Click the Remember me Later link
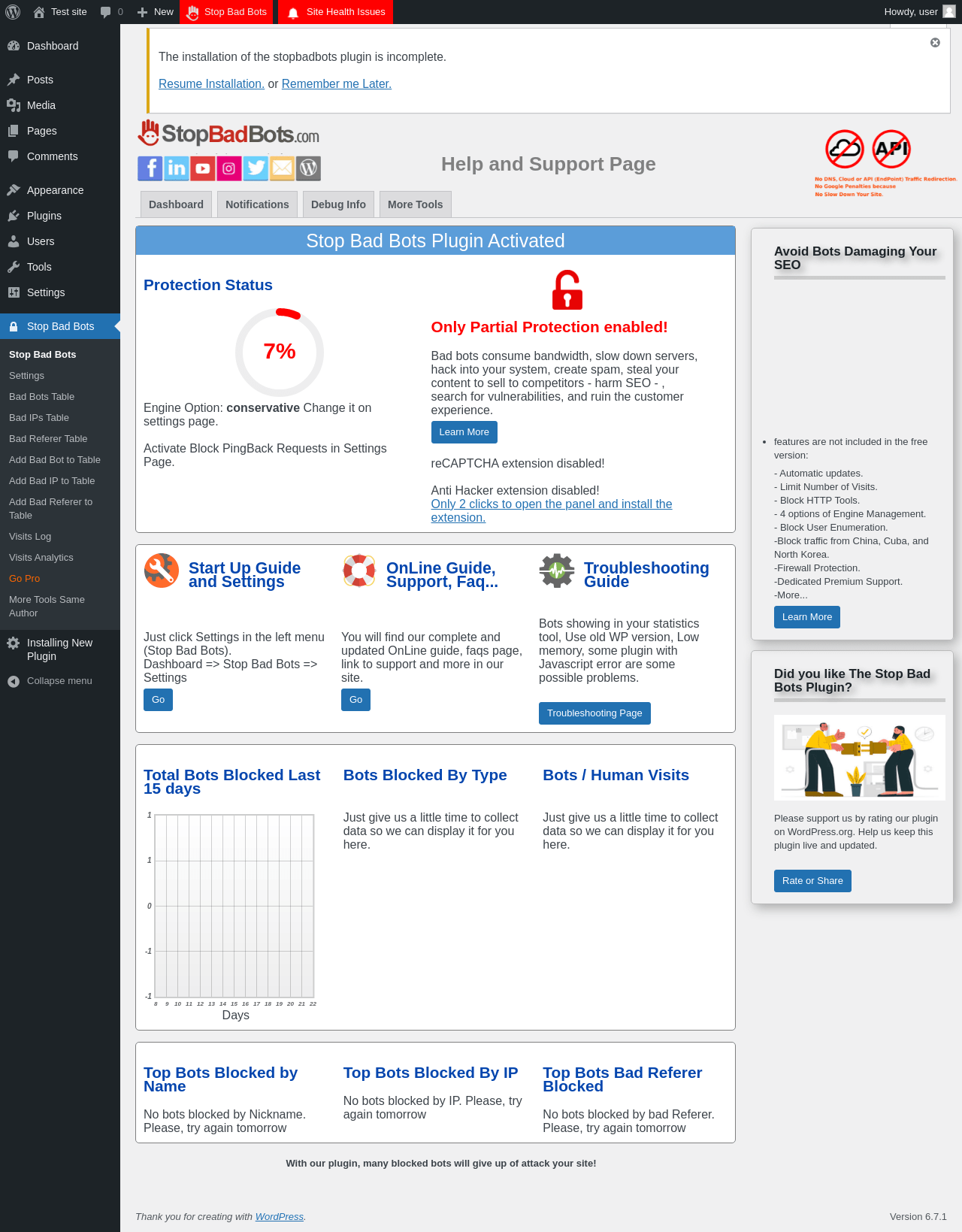This screenshot has width=962, height=1232. 337,84
